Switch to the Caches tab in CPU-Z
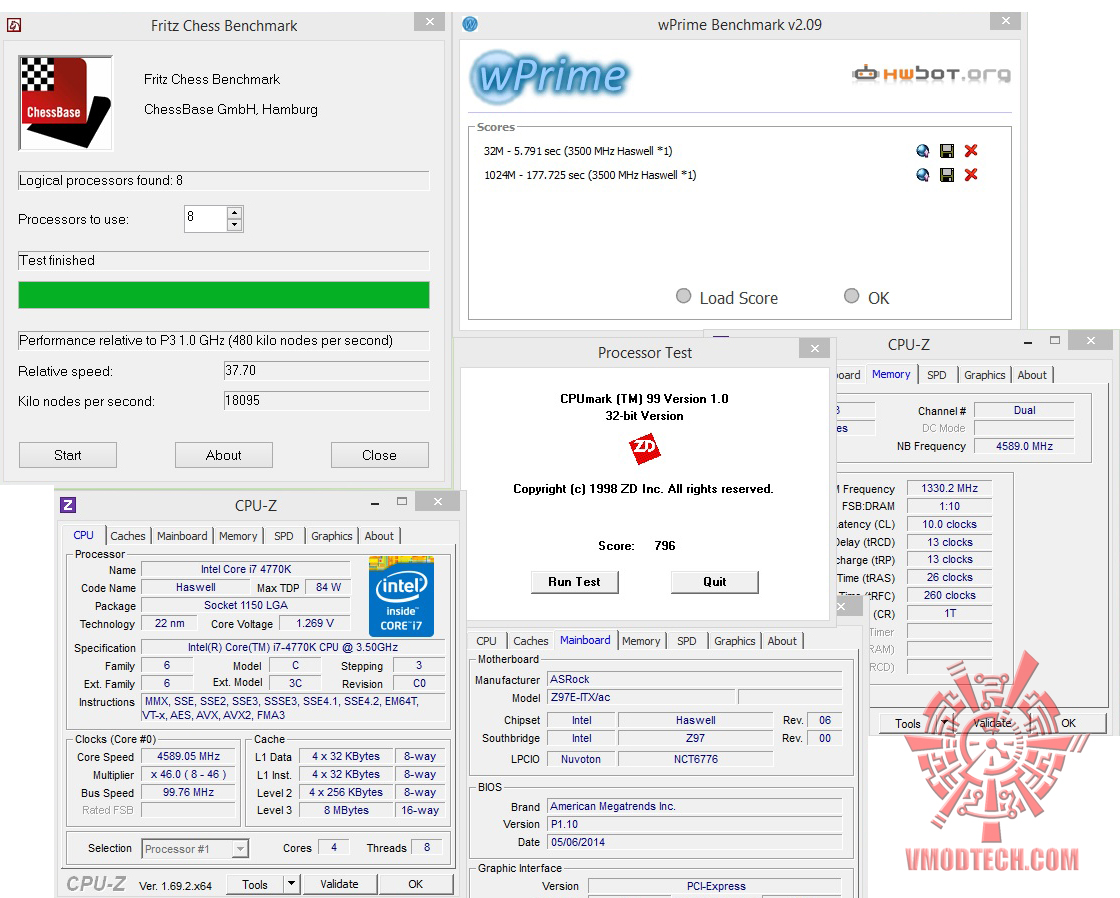This screenshot has width=1120, height=898. (x=128, y=536)
